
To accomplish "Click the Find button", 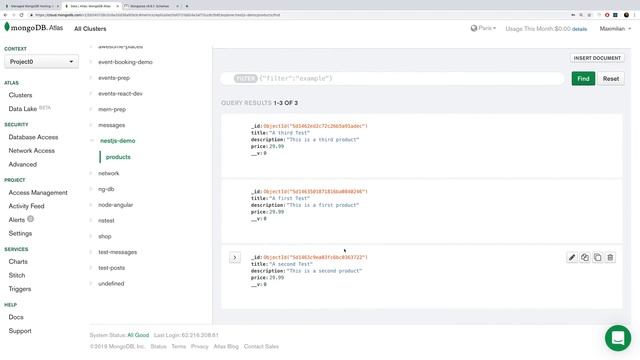I will pyautogui.click(x=583, y=78).
